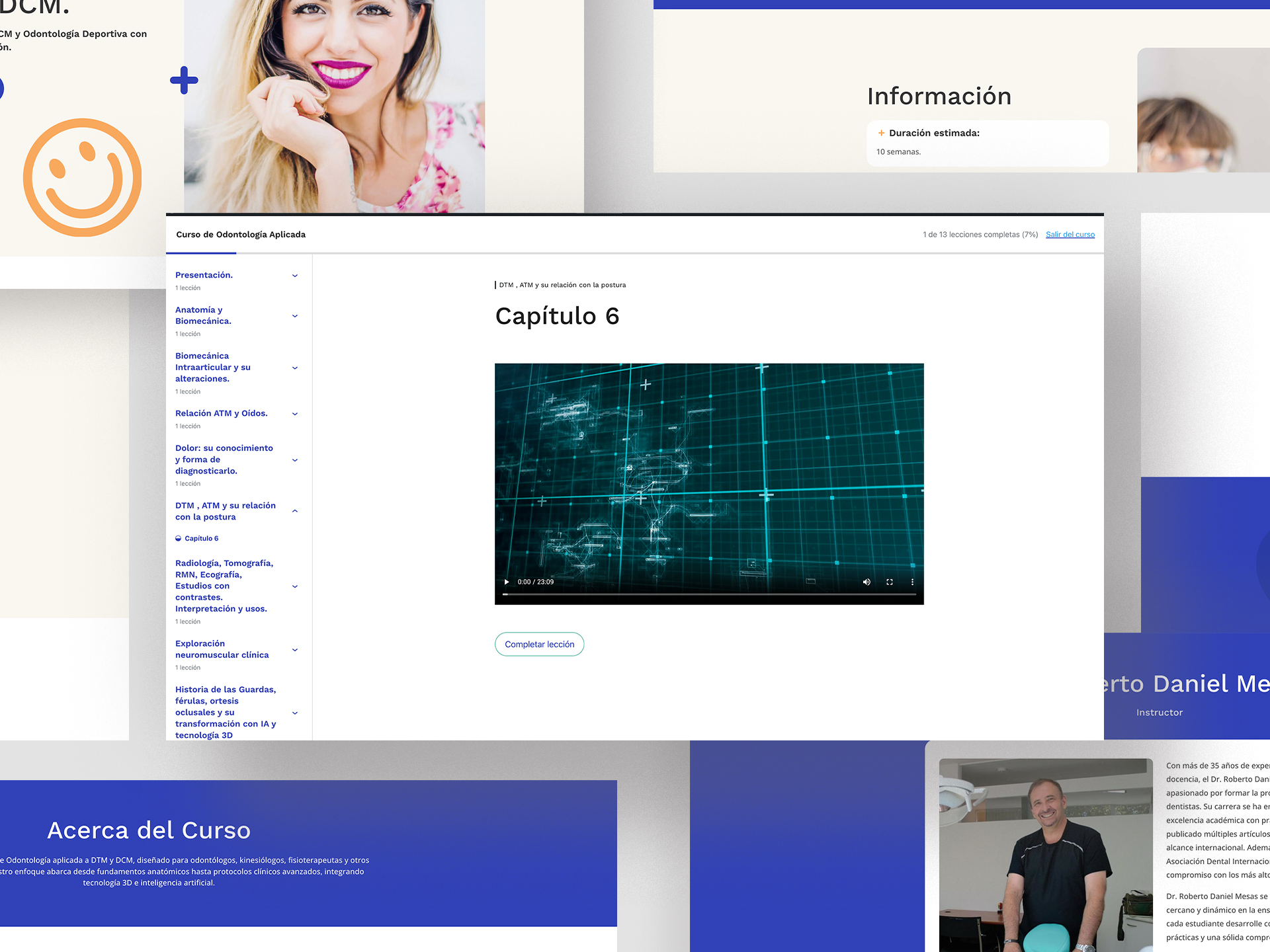Mute the video volume speaker icon

pyautogui.click(x=867, y=582)
